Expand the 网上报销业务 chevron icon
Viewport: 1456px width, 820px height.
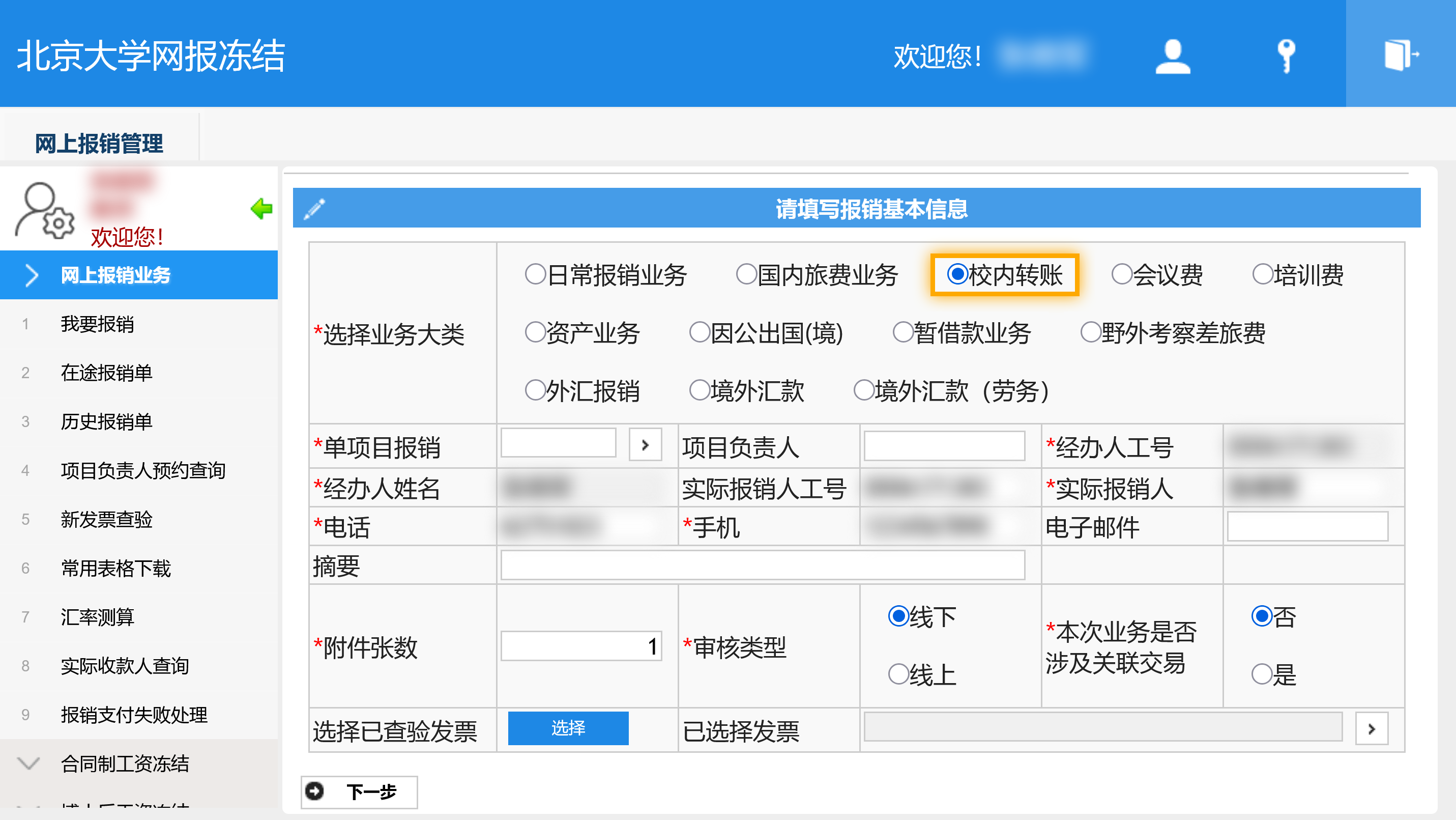pos(31,275)
